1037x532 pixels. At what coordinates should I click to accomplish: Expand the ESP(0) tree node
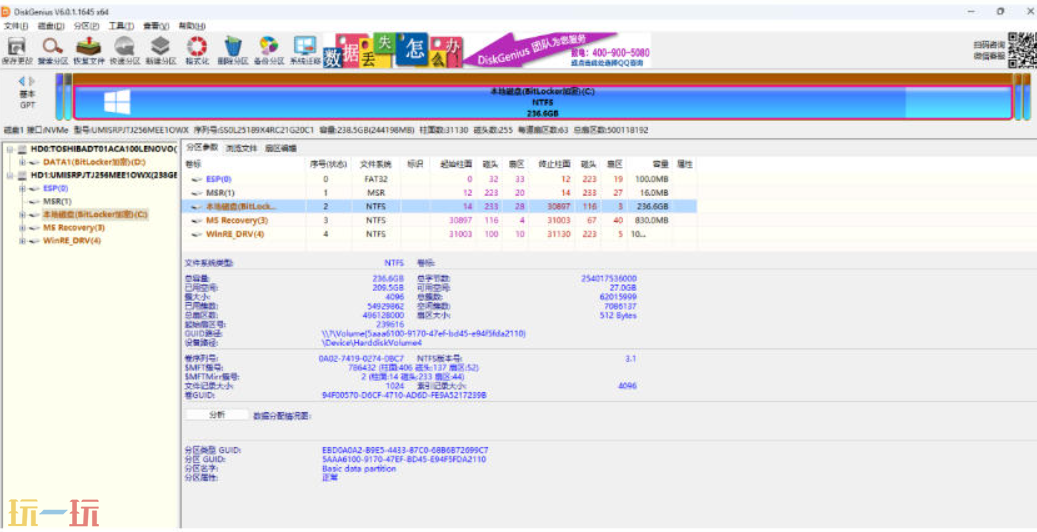[22, 189]
